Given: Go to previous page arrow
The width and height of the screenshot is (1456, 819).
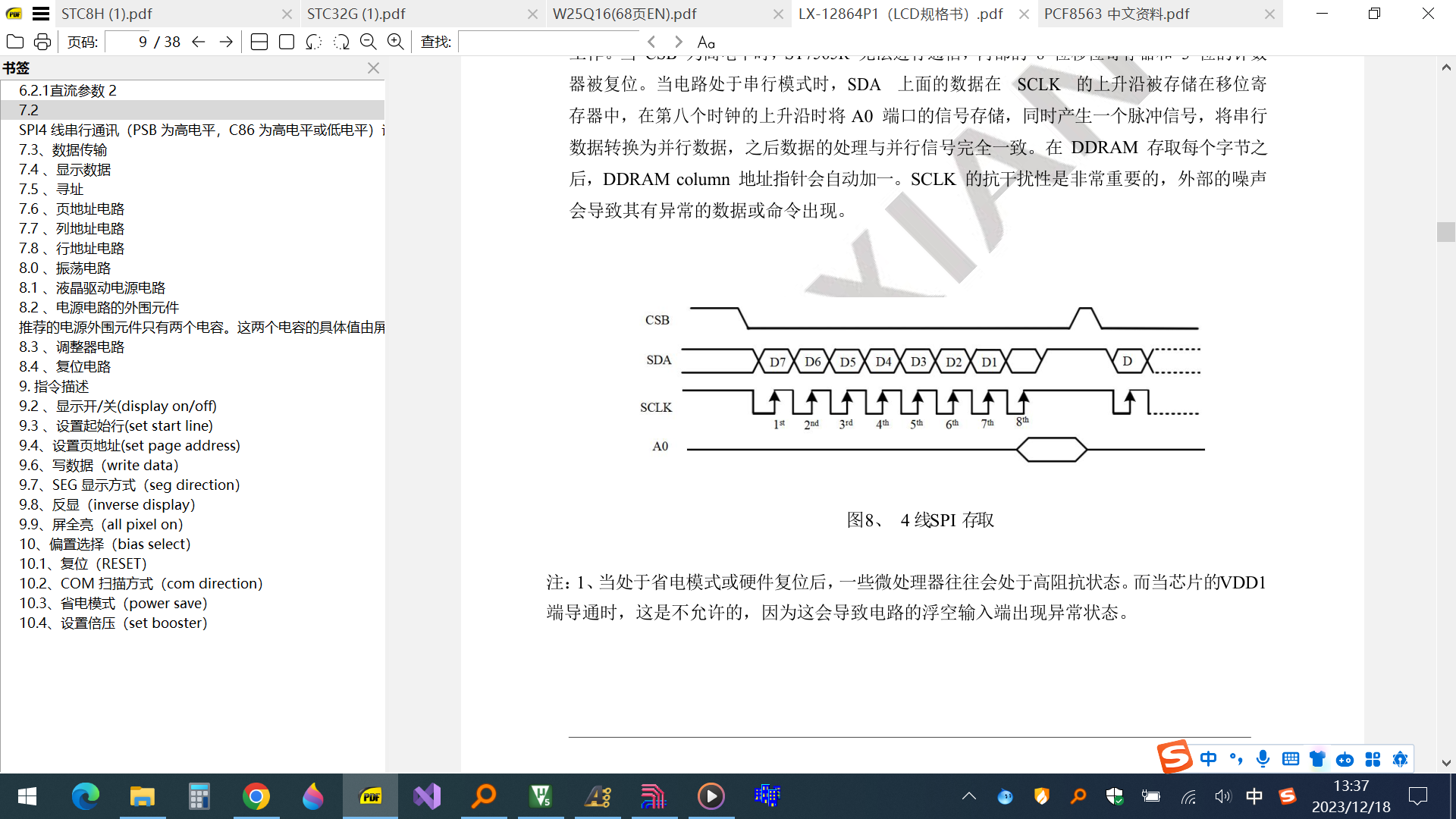Looking at the screenshot, I should [x=199, y=42].
